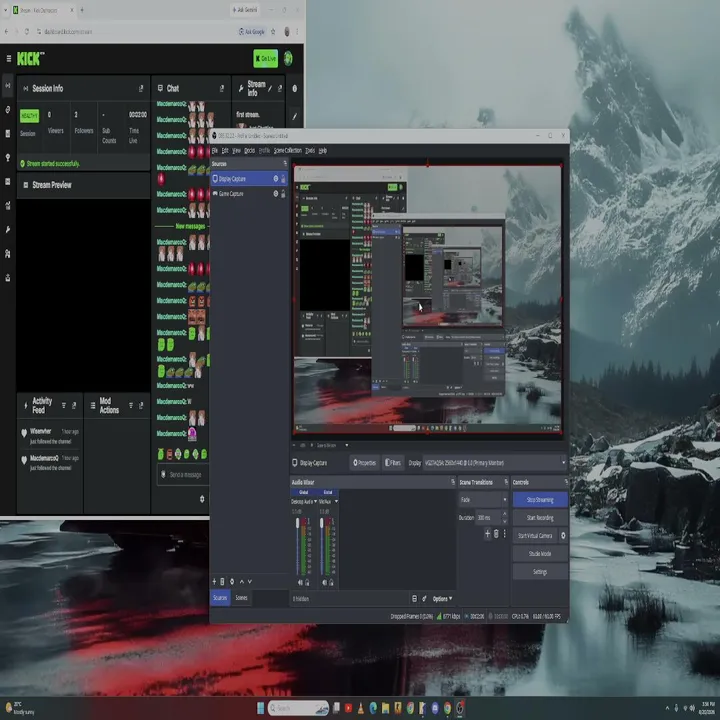Click the Go Live button on Kick
Image resolution: width=720 pixels, height=720 pixels.
[265, 58]
